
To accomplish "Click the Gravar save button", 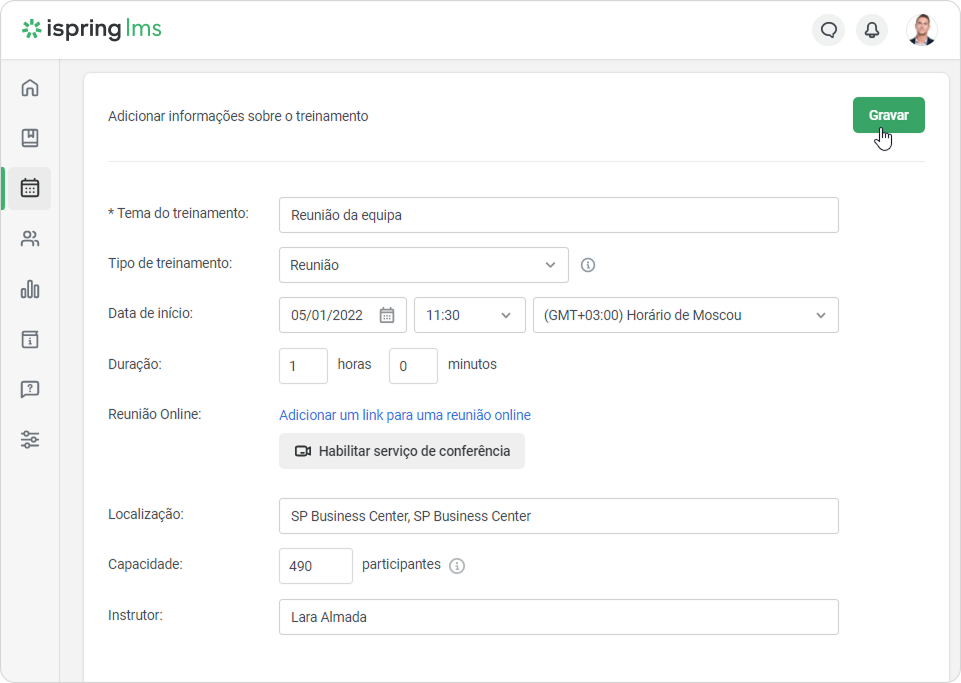I will point(889,115).
